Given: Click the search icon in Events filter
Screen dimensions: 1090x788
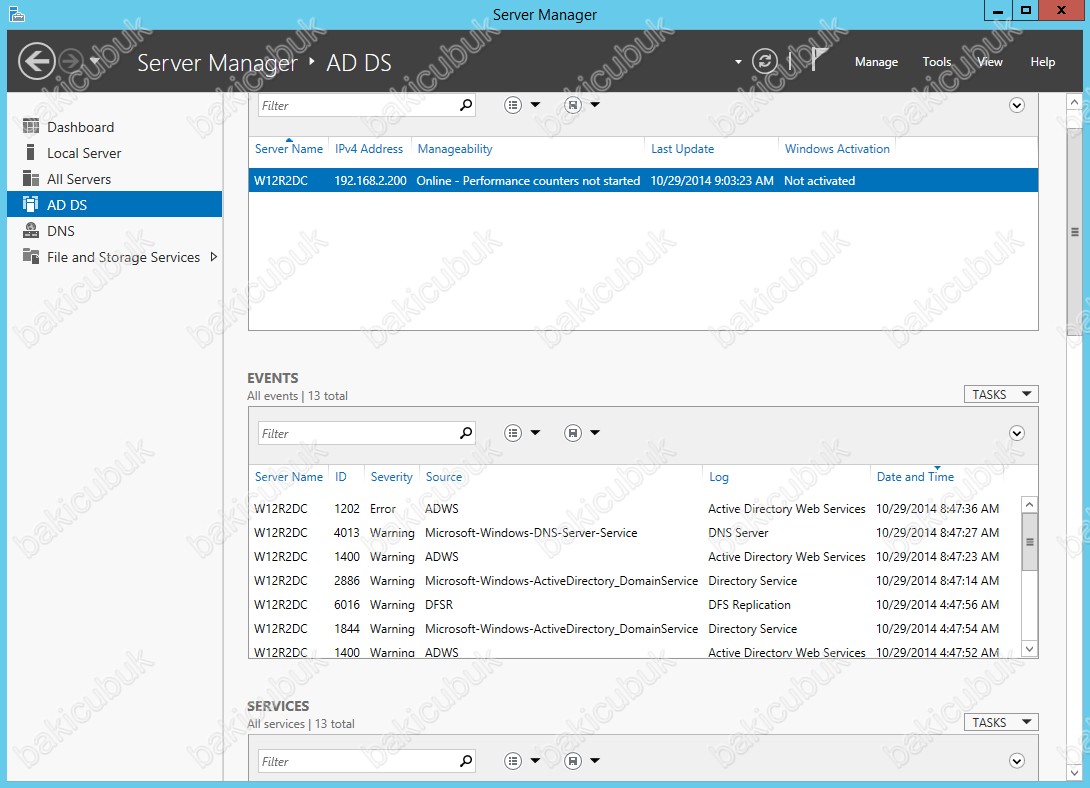Looking at the screenshot, I should click(x=466, y=433).
